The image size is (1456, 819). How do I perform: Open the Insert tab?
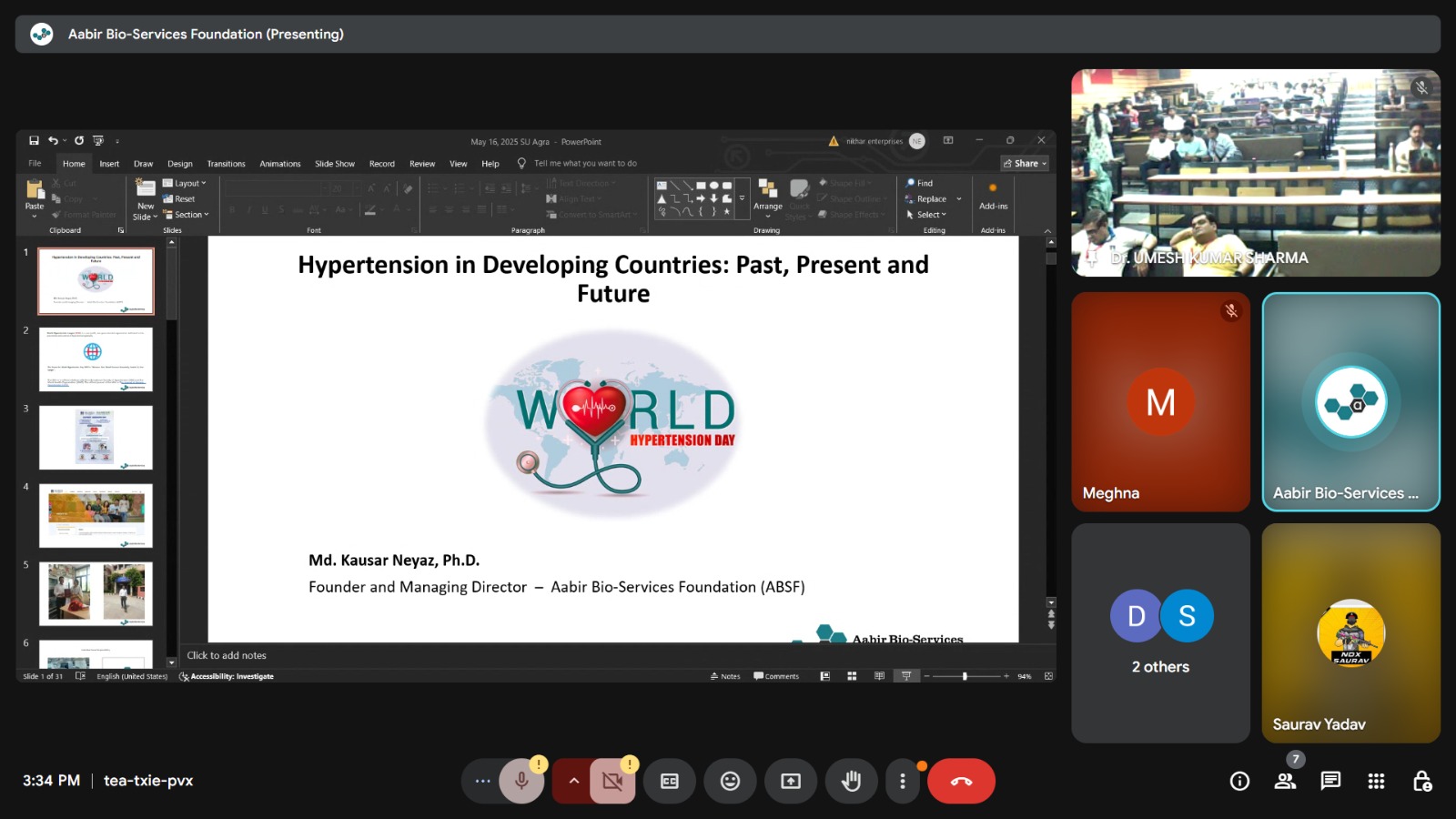109,164
